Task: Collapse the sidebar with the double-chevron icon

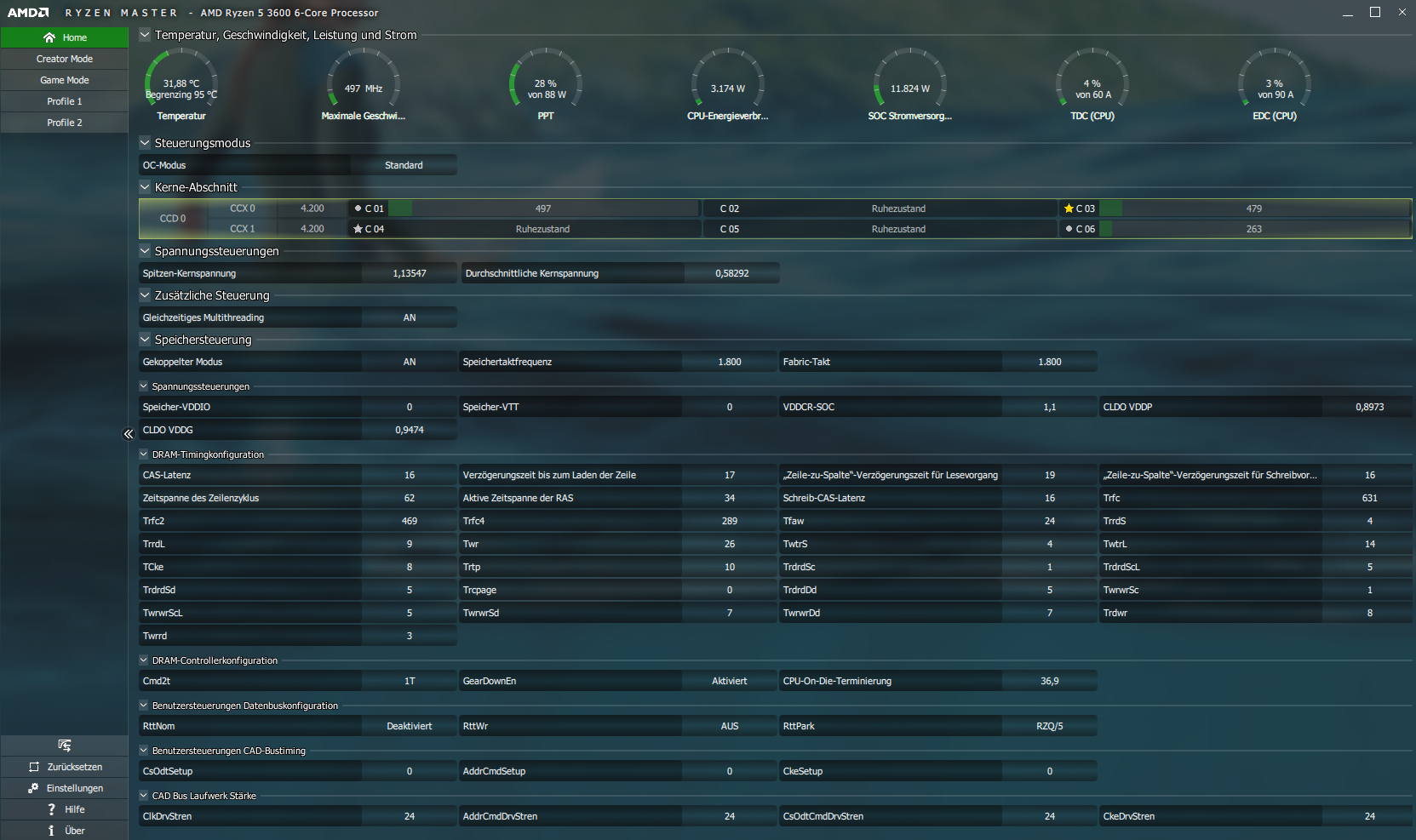Action: (129, 434)
